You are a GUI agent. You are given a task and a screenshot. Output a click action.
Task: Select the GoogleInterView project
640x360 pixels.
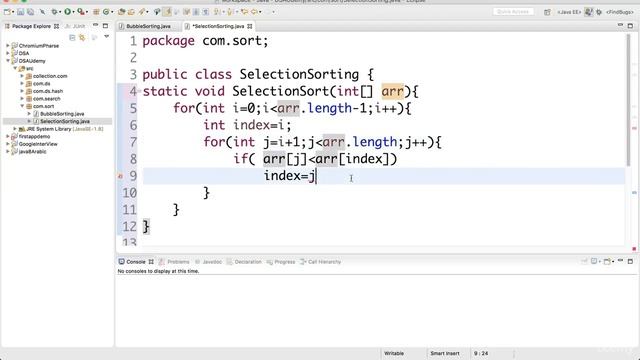point(38,144)
